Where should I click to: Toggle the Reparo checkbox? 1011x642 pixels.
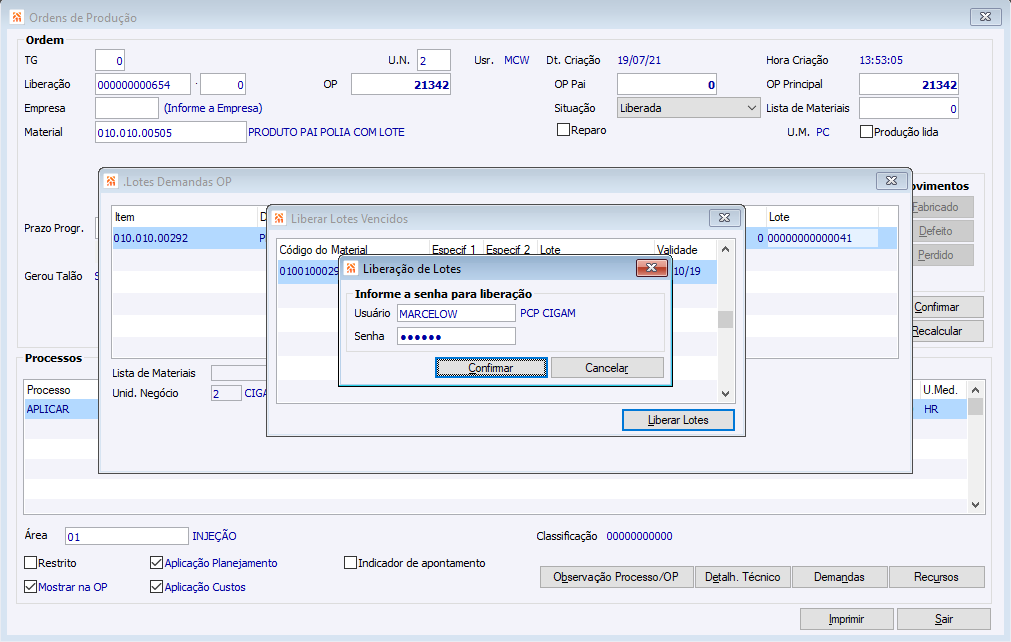[x=563, y=130]
